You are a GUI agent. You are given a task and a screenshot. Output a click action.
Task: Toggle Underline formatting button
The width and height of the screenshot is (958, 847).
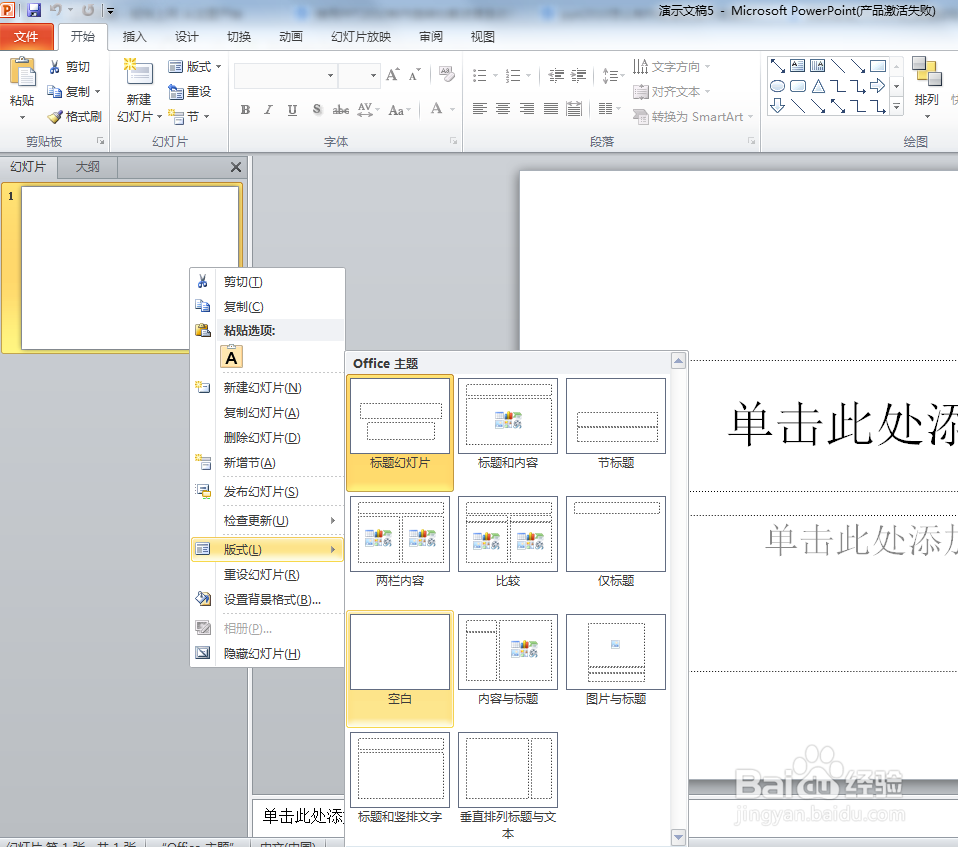292,110
